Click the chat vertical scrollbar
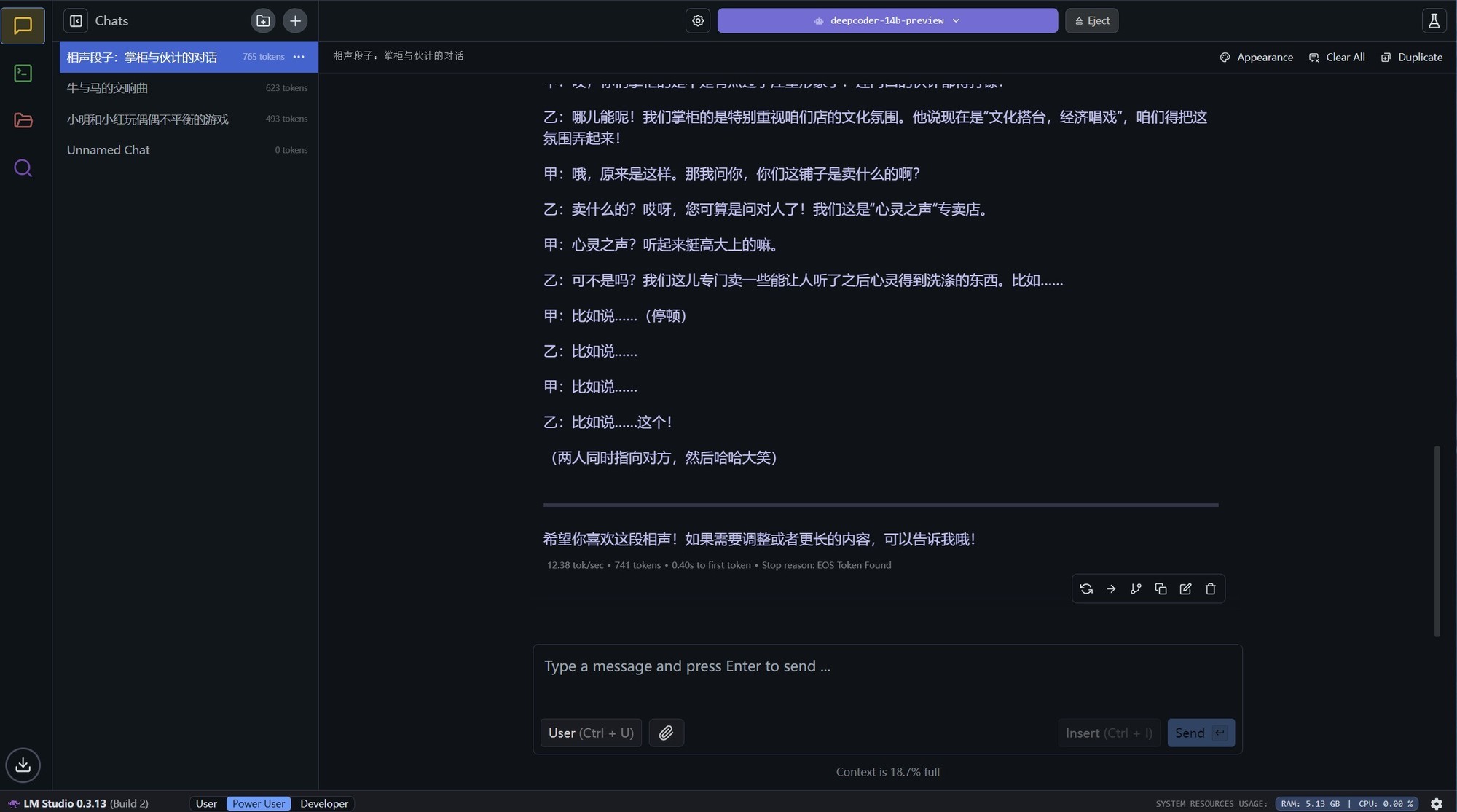1457x812 pixels. point(1437,541)
